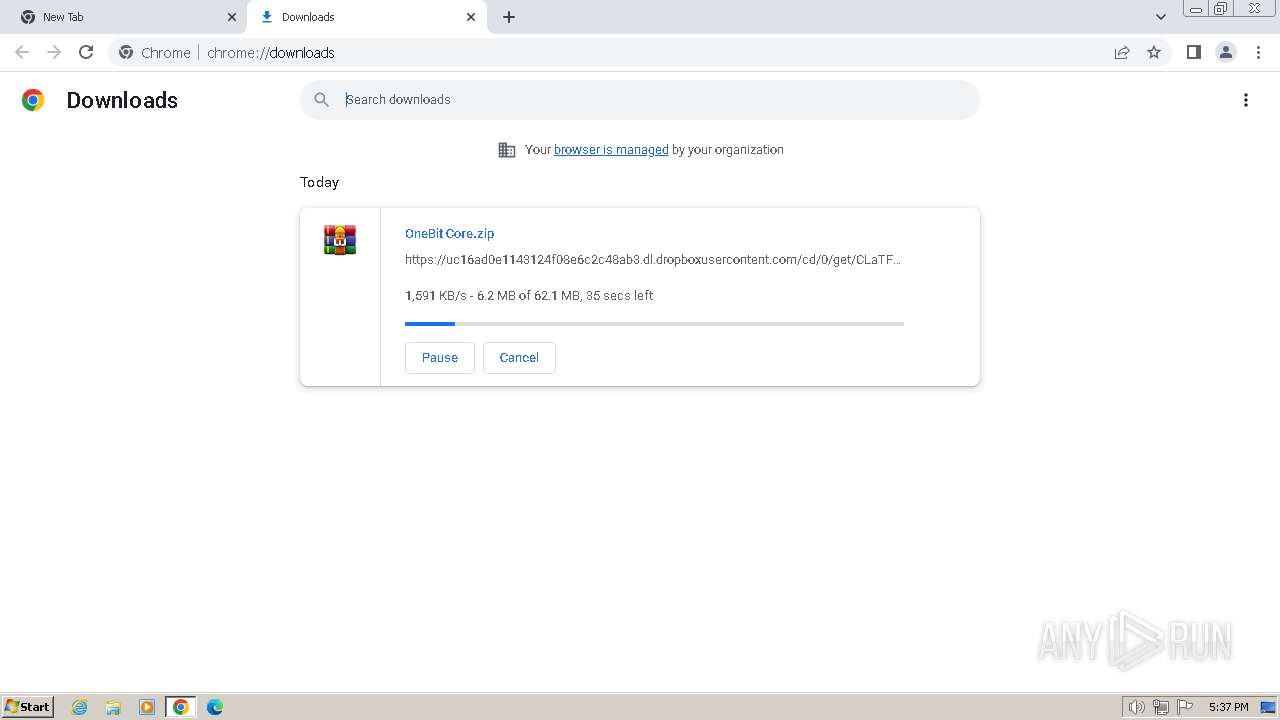
Task: Click the Chrome logo beside Downloads
Action: click(x=33, y=100)
